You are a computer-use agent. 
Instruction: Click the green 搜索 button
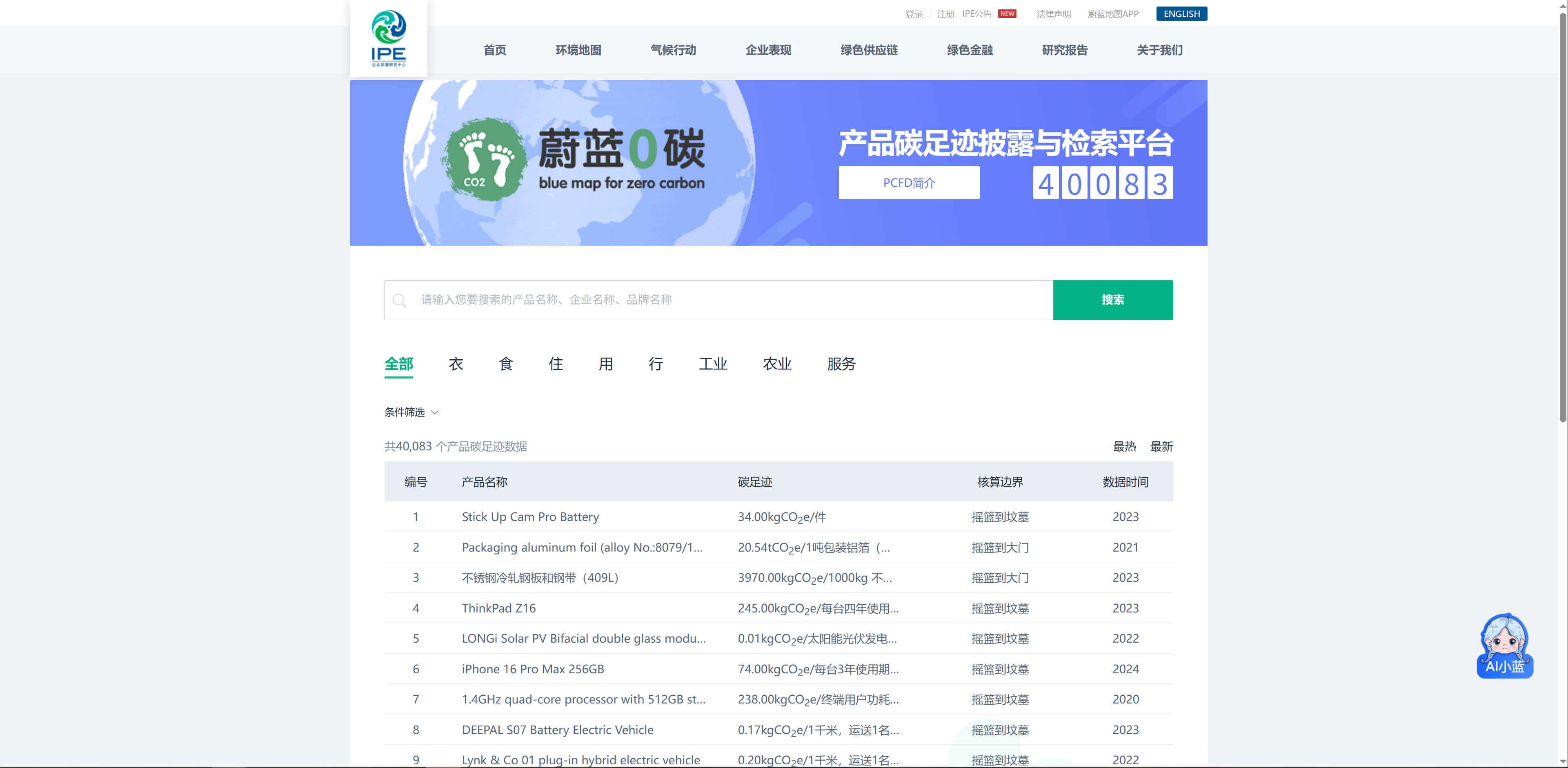[x=1112, y=299]
